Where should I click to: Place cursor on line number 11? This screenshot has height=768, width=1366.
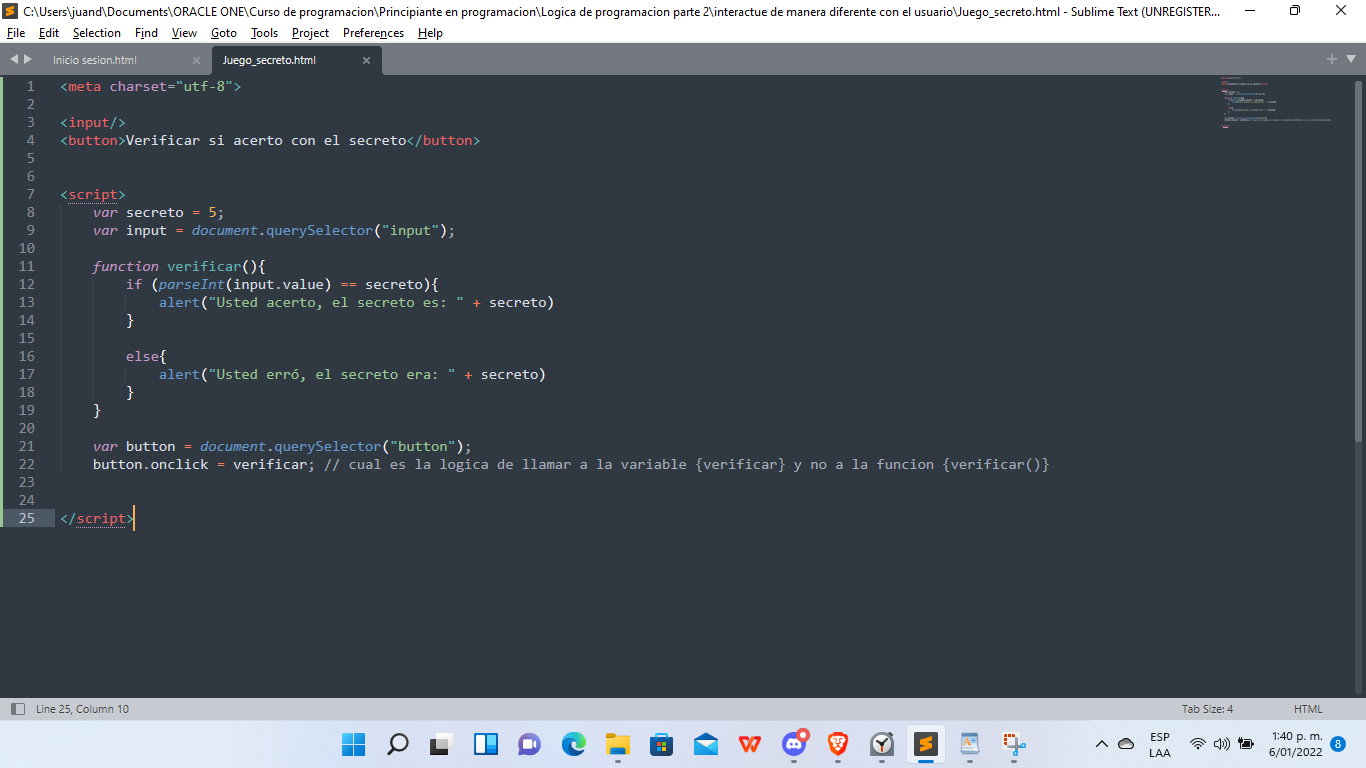pyautogui.click(x=26, y=266)
